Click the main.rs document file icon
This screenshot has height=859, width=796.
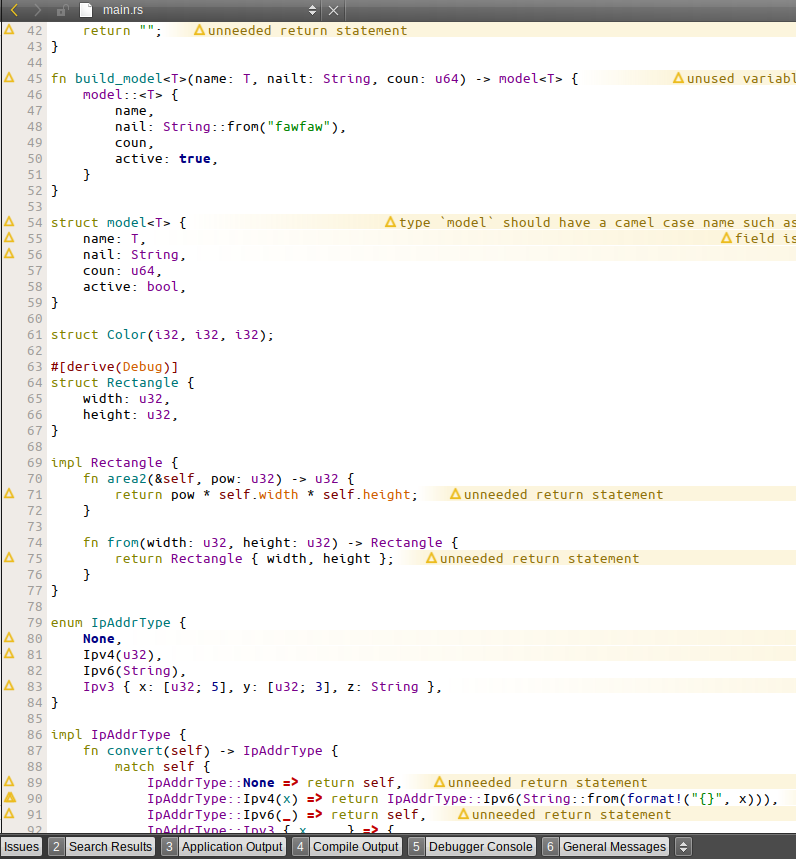[85, 10]
